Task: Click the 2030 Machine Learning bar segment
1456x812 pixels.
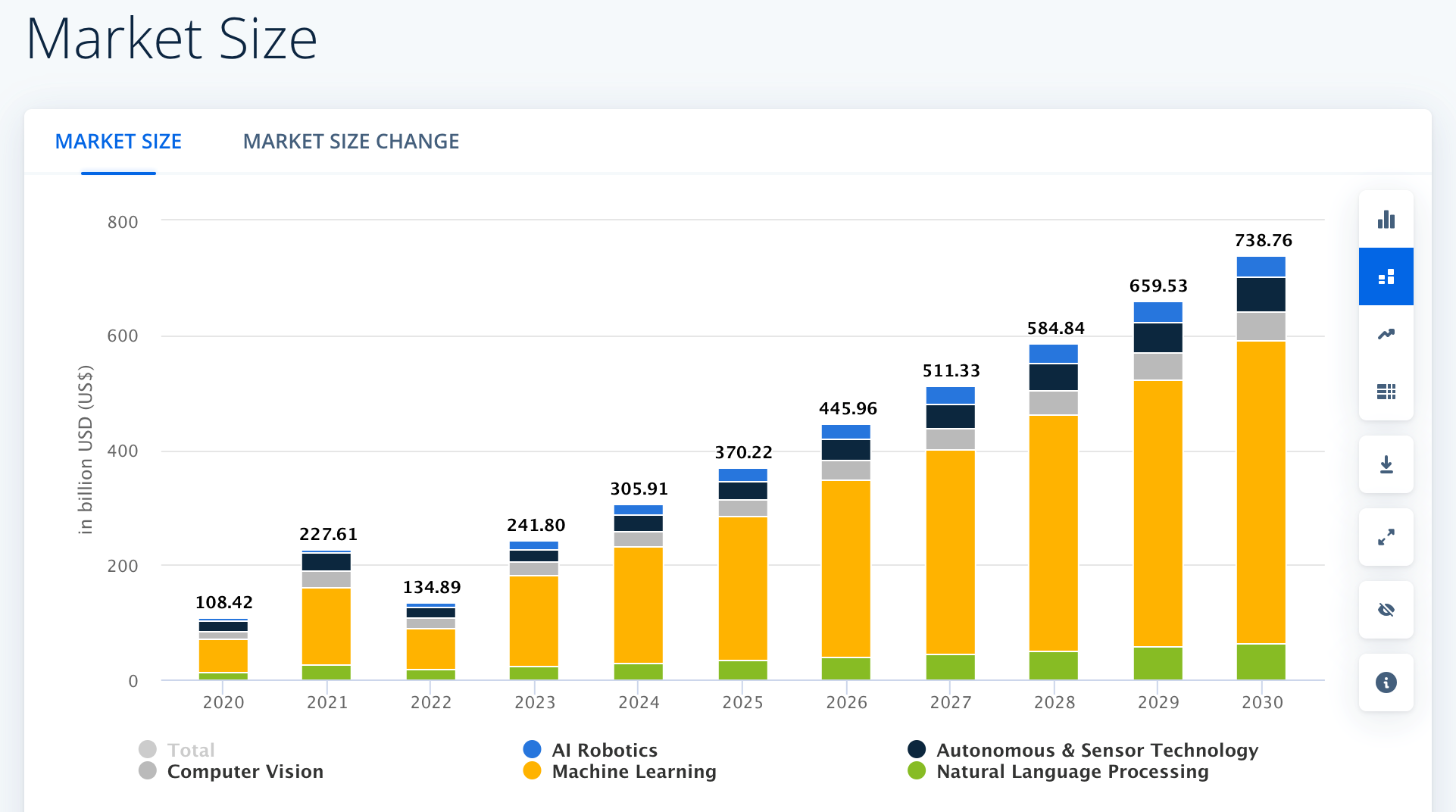Action: point(1261,492)
